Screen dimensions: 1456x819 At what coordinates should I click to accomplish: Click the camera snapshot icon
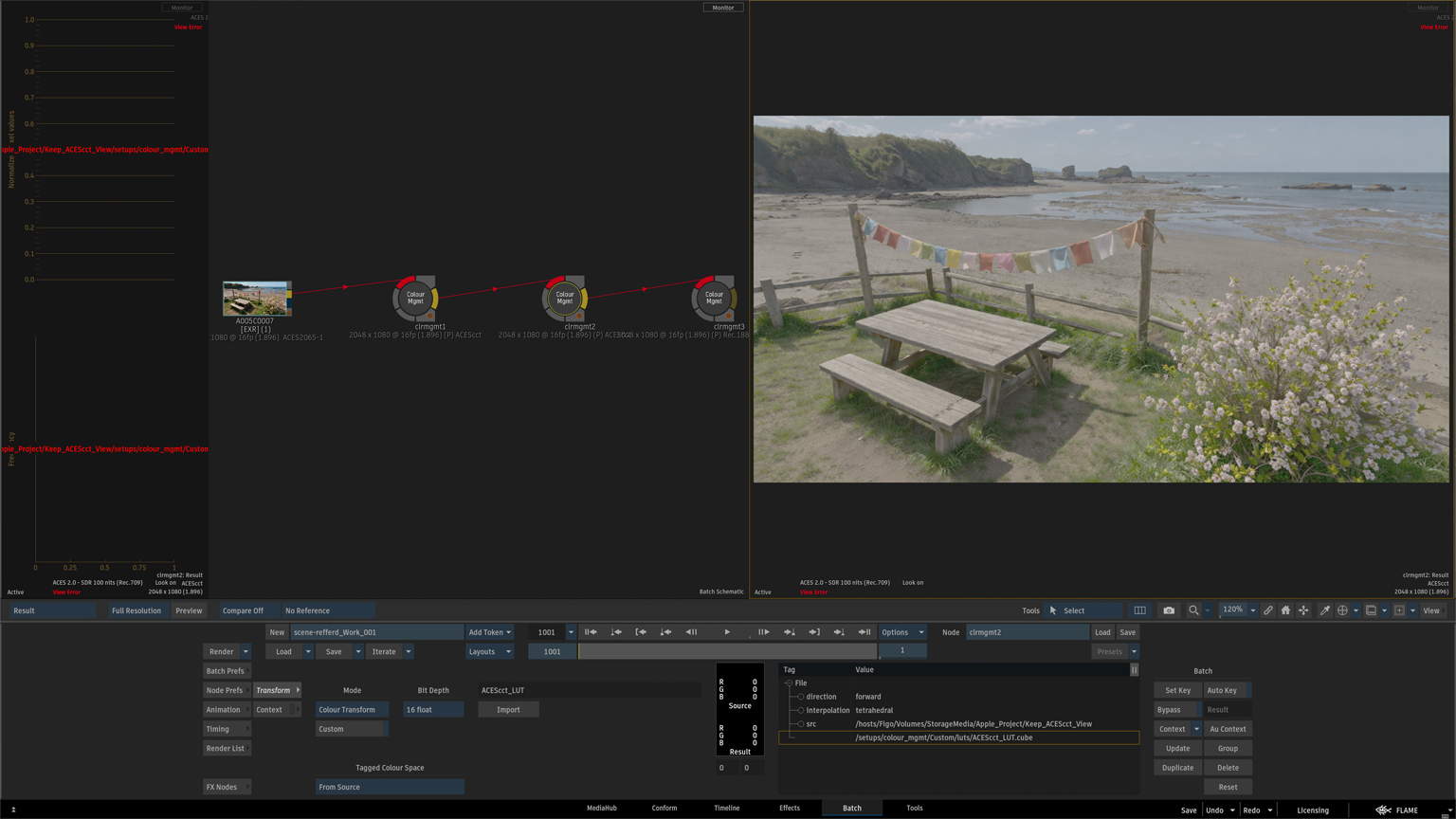1169,610
